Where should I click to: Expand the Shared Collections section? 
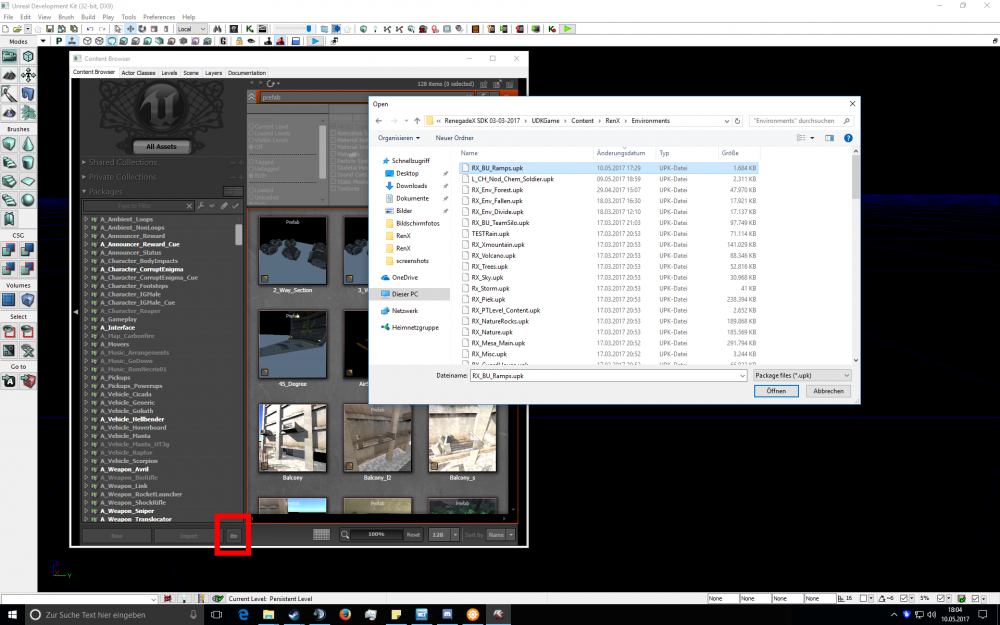tap(84, 162)
